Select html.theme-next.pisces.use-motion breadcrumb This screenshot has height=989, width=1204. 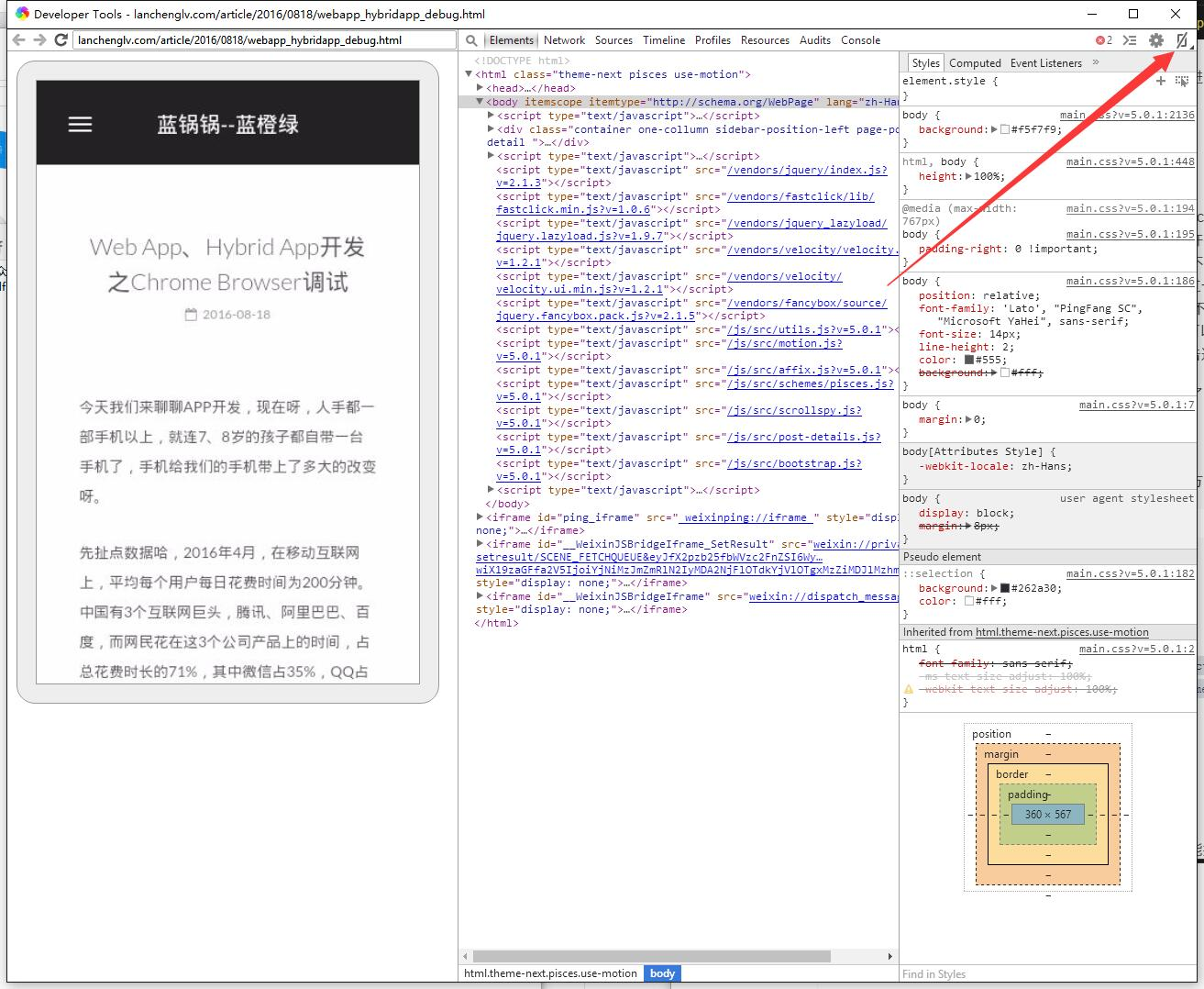tap(550, 973)
